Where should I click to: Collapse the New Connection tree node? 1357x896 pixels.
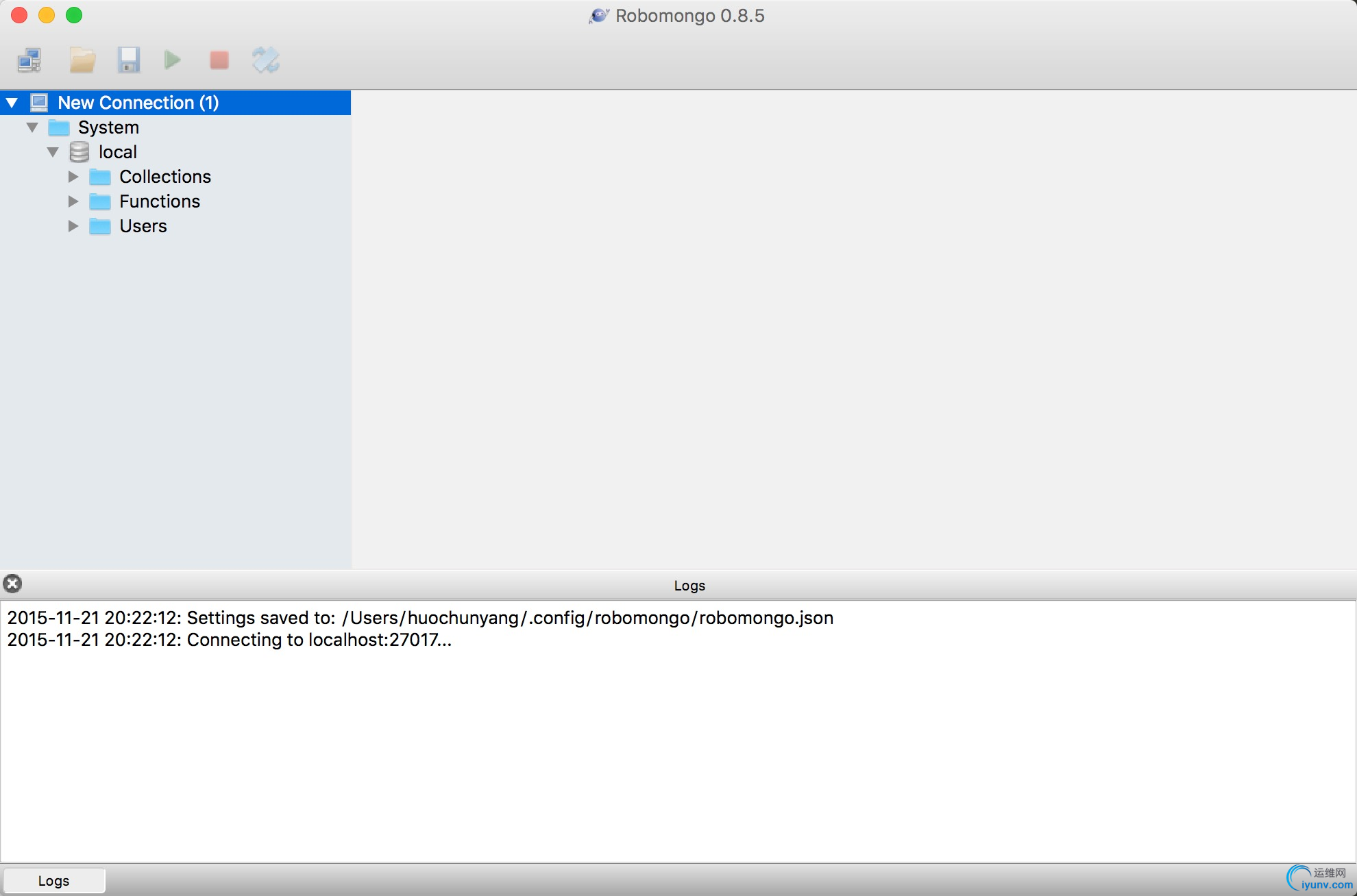(x=12, y=103)
